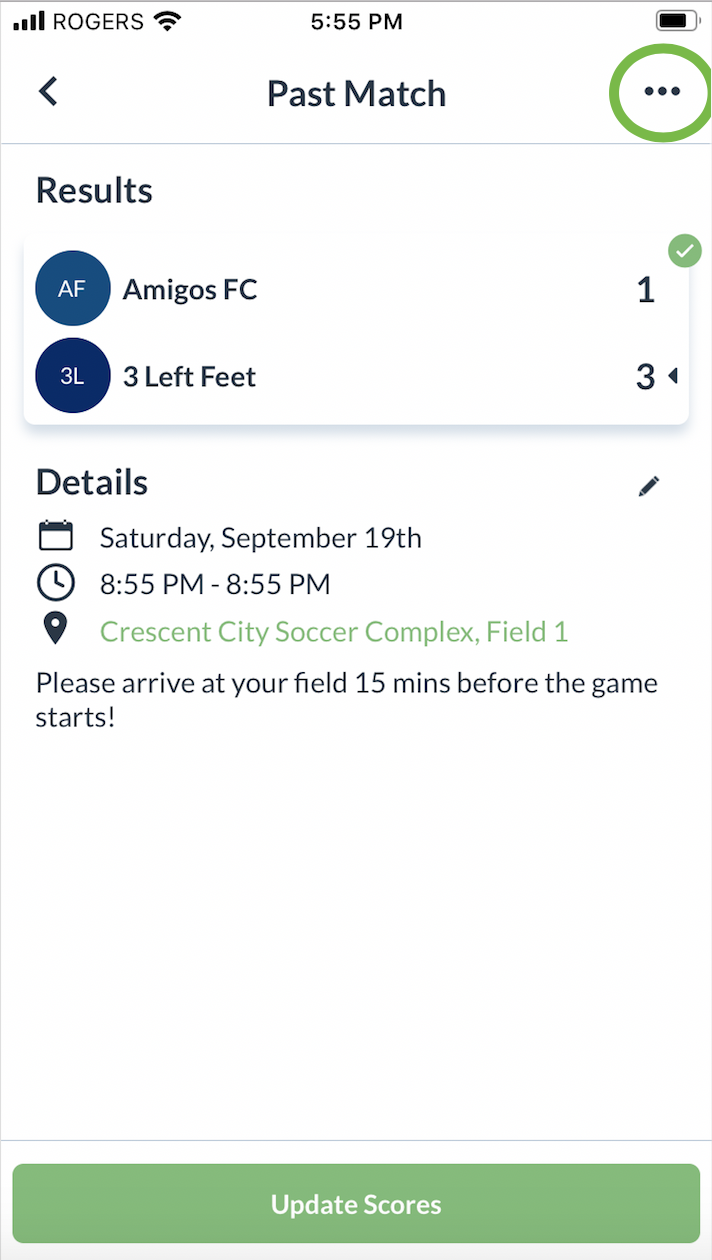Go back using the left chevron arrow

coord(48,92)
